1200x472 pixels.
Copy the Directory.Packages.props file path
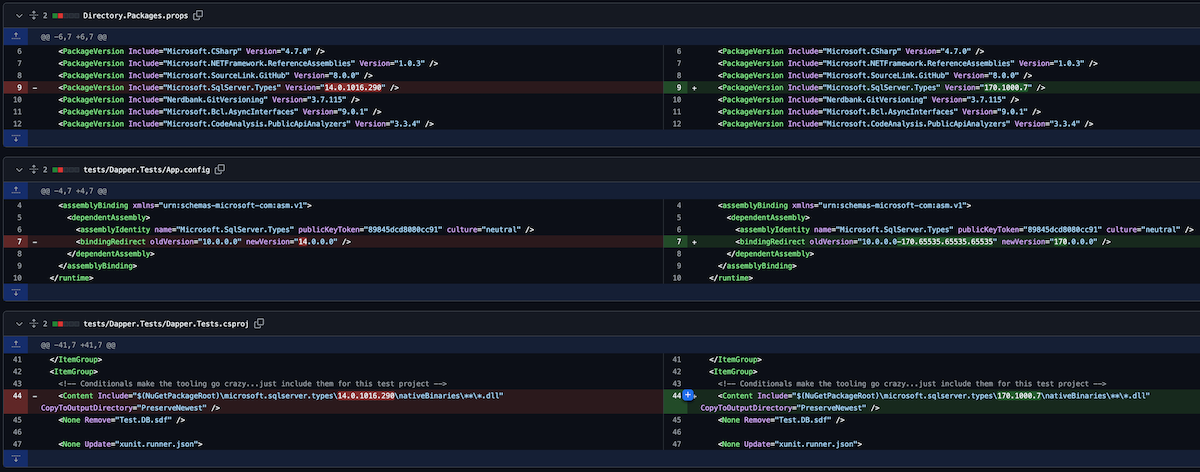[198, 16]
